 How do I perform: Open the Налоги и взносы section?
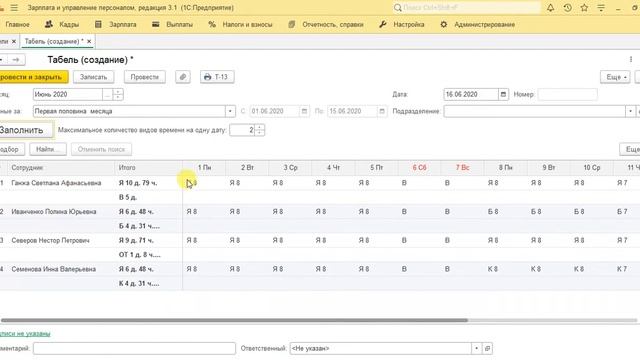240,24
